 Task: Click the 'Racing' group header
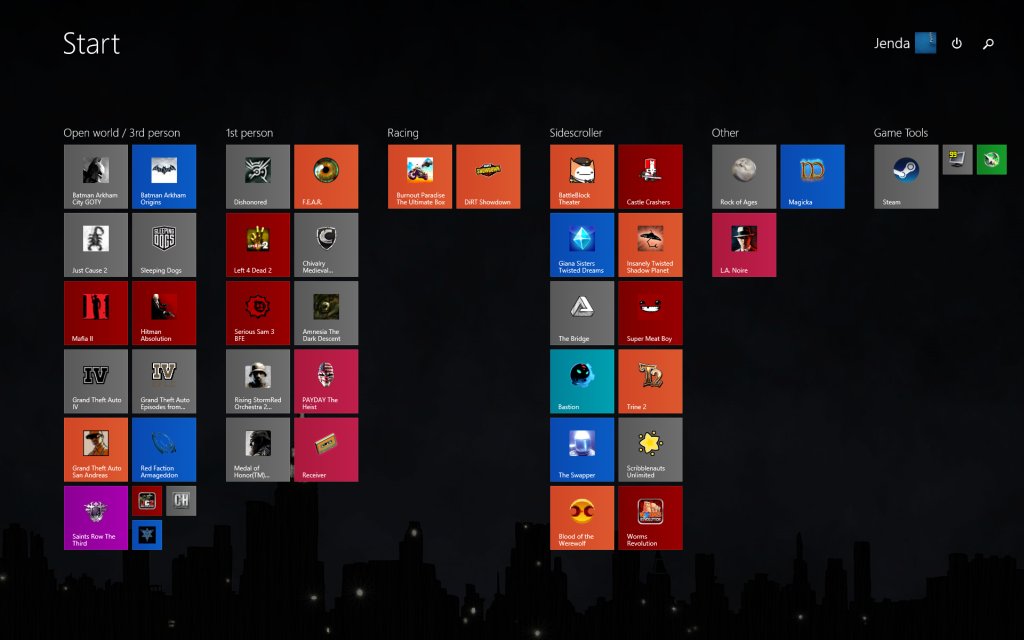(402, 133)
